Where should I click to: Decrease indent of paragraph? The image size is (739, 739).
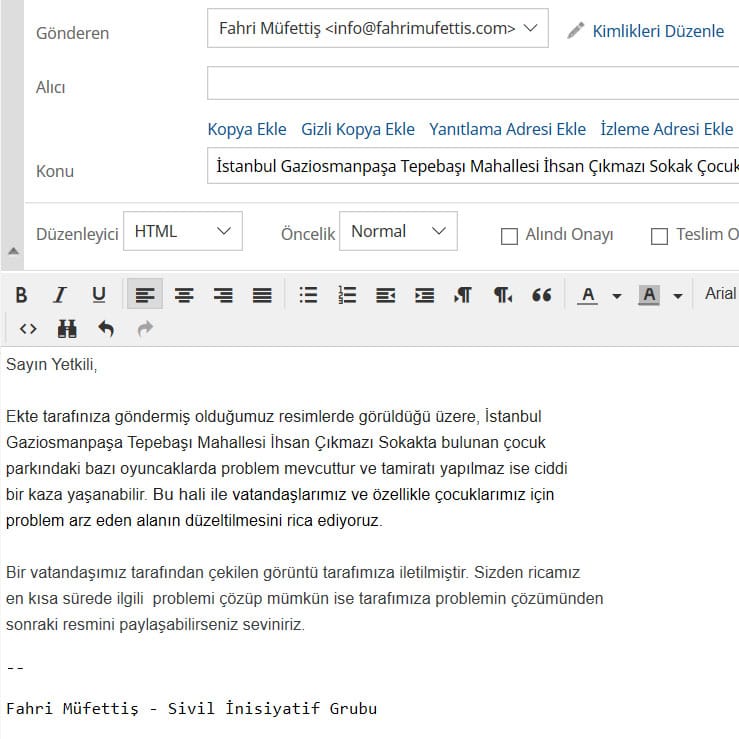pyautogui.click(x=386, y=296)
